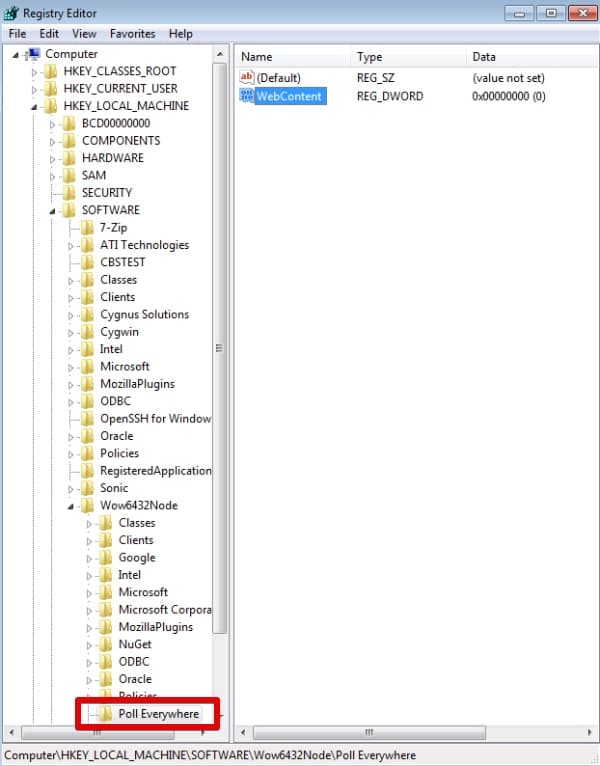
Task: Click the HARDWARE folder icon
Action: [69, 158]
